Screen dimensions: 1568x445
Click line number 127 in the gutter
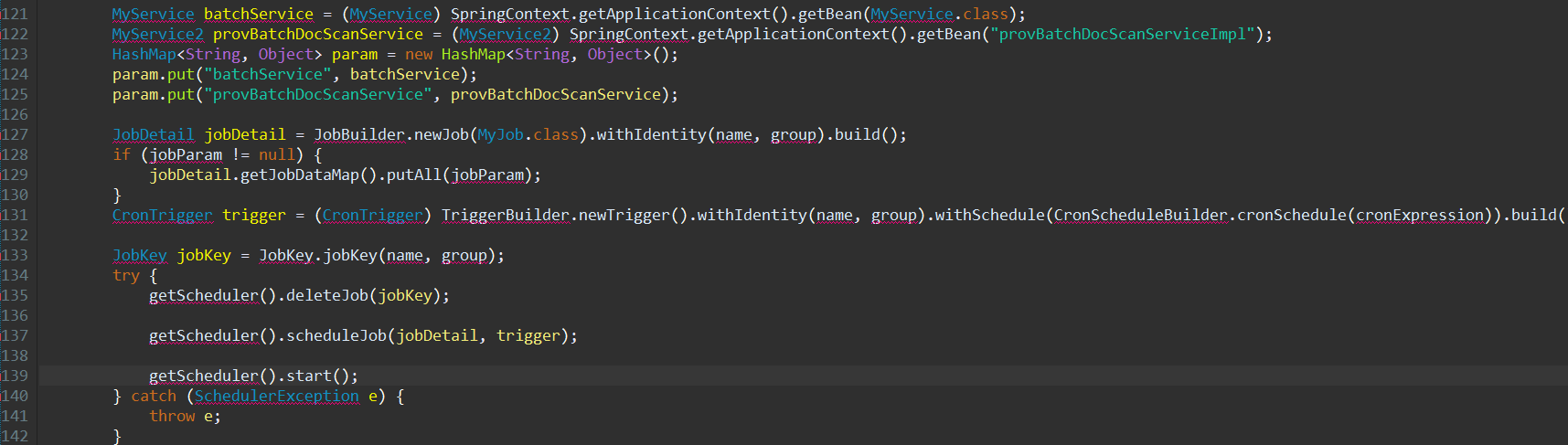click(x=15, y=134)
